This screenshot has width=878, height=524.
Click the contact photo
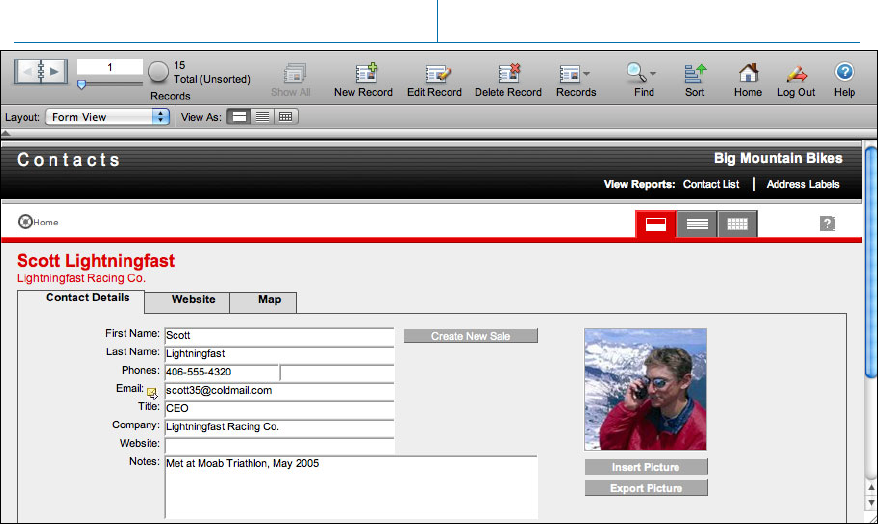click(645, 390)
